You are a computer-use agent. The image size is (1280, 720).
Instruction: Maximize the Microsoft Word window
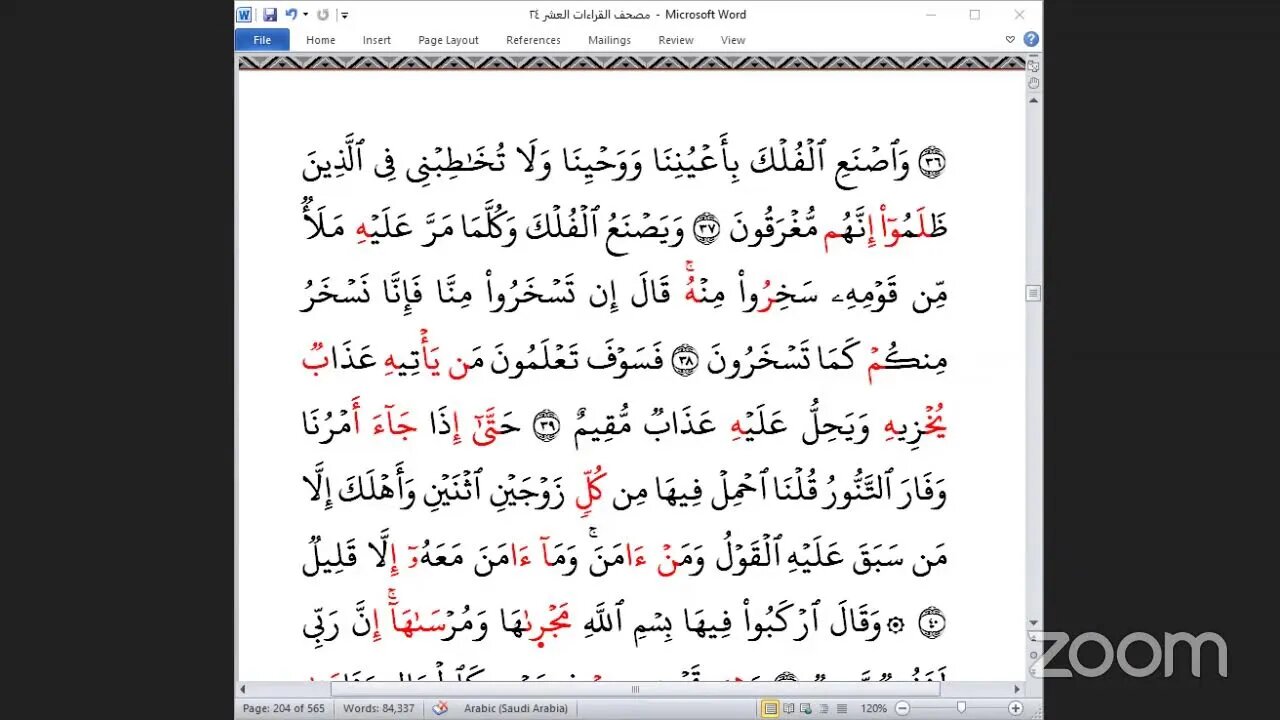click(975, 15)
